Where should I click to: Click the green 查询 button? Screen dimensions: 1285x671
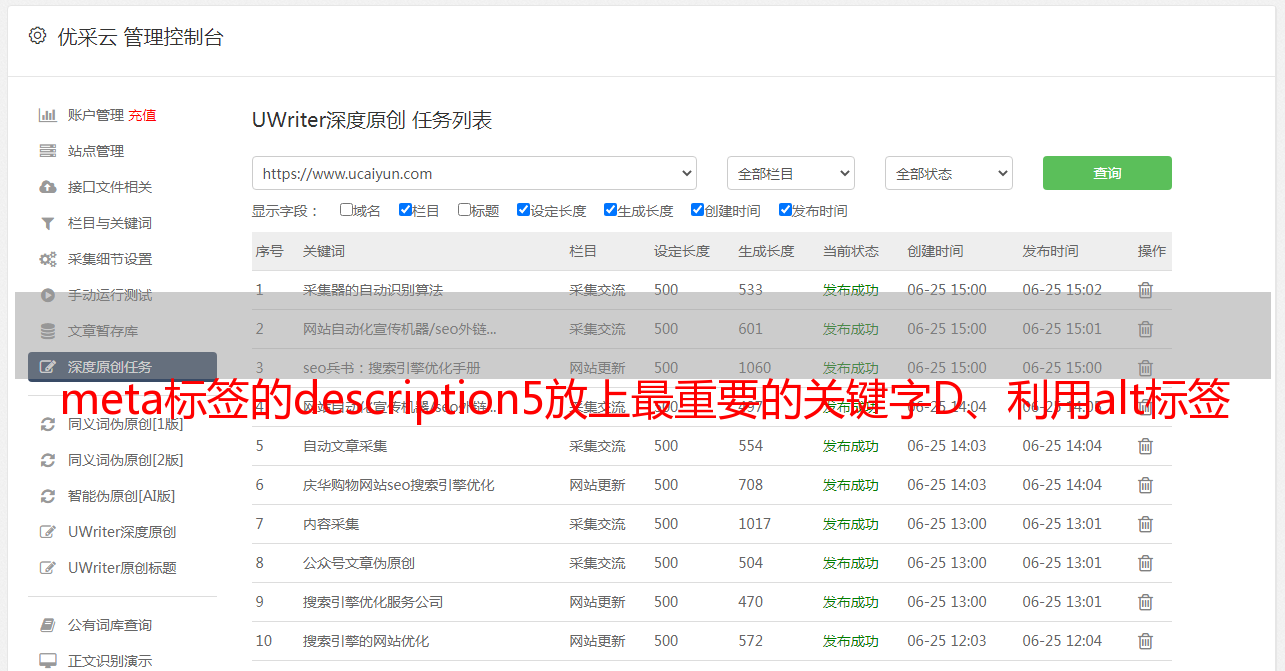coord(1107,173)
